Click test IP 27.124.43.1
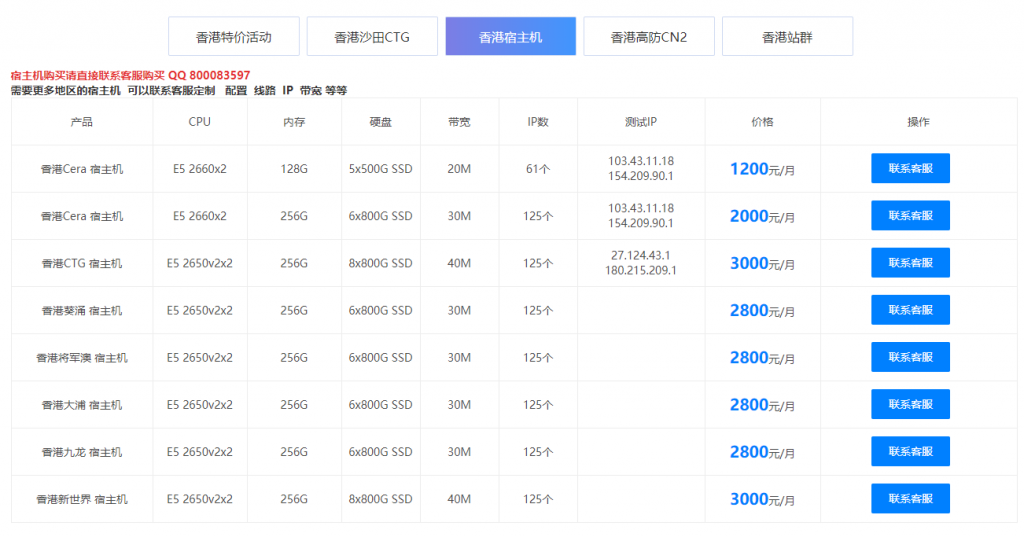The width and height of the screenshot is (1024, 537). coord(640,255)
